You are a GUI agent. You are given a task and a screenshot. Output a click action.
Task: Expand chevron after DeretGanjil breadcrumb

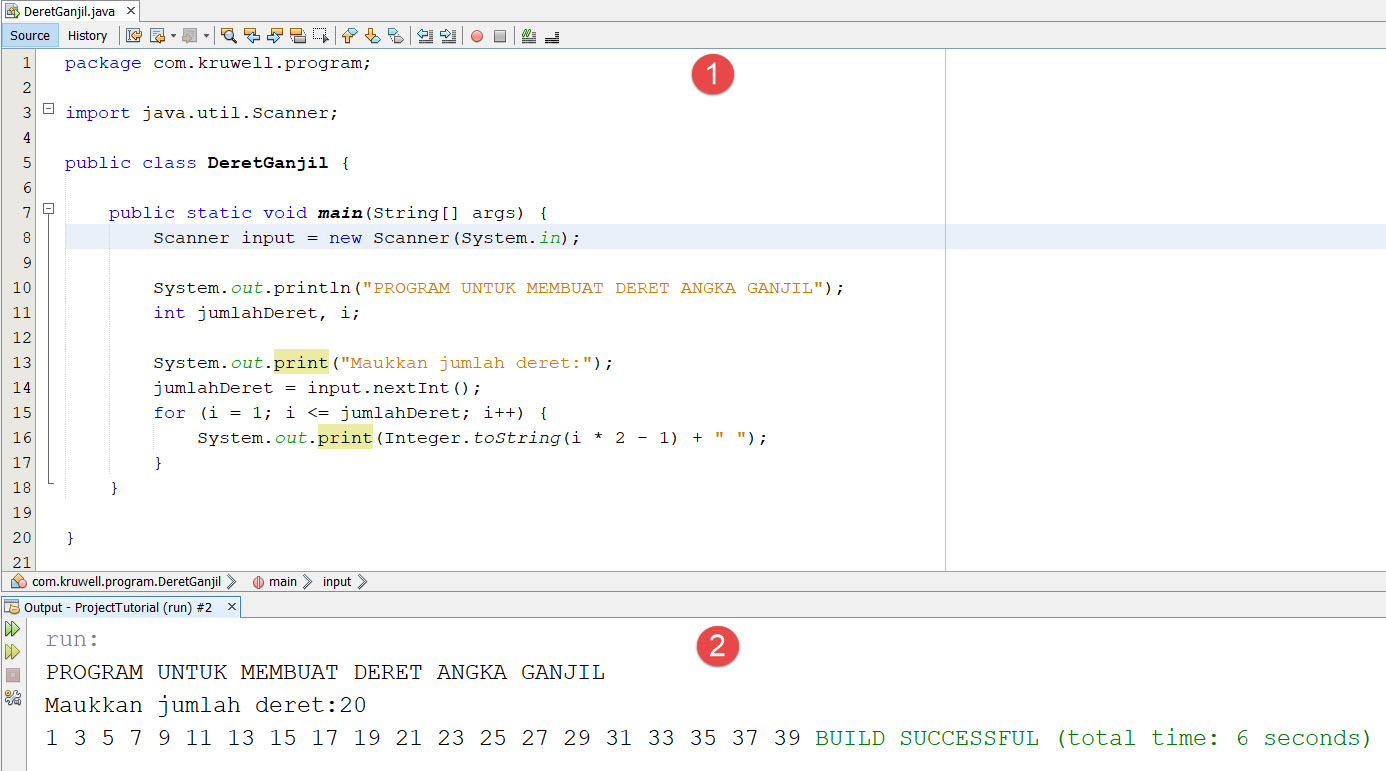click(x=232, y=581)
